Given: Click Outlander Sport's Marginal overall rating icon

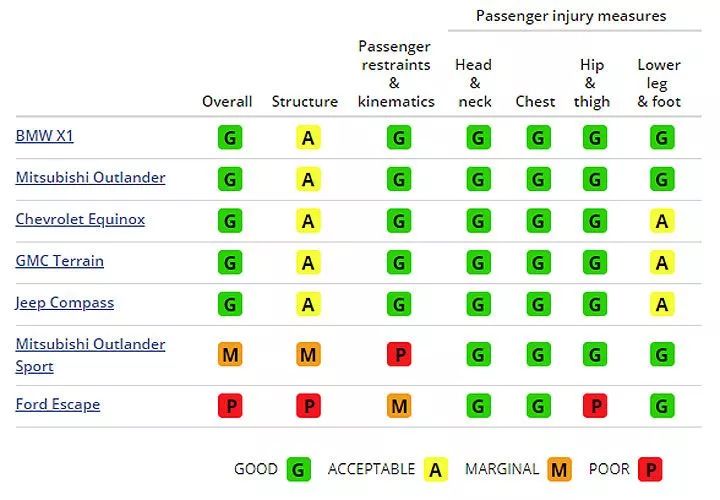Looking at the screenshot, I should coord(230,355).
